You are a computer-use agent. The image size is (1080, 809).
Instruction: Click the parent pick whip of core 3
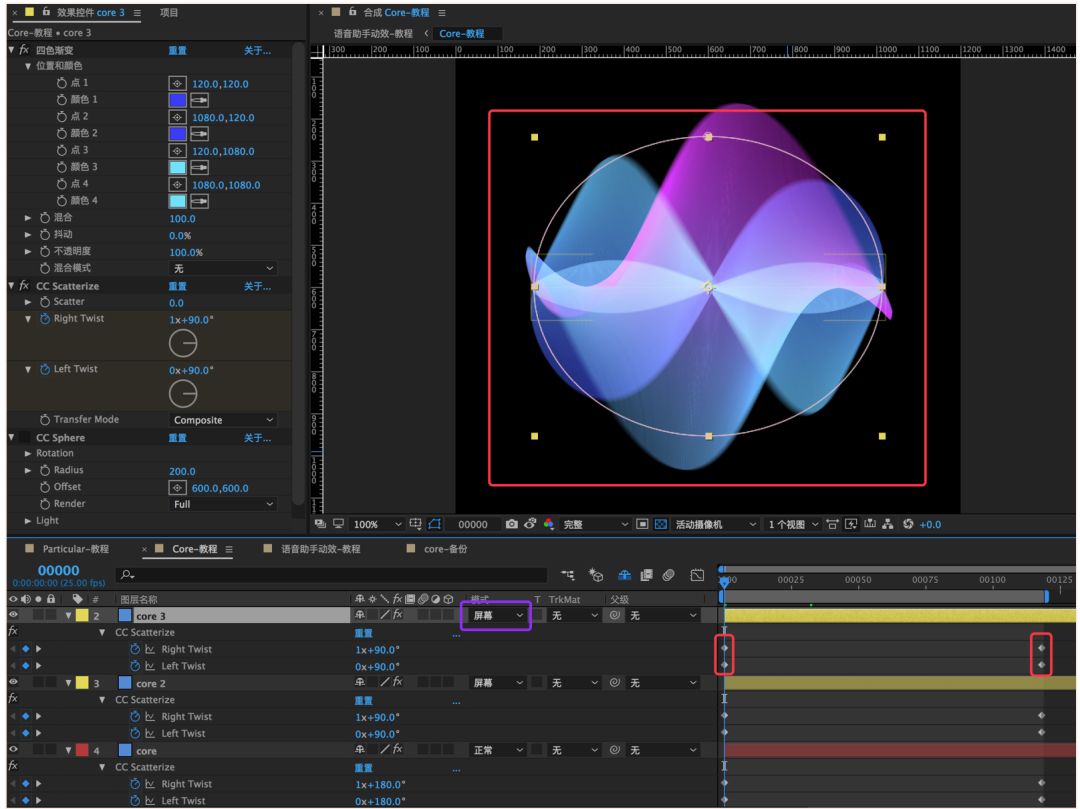pyautogui.click(x=614, y=616)
